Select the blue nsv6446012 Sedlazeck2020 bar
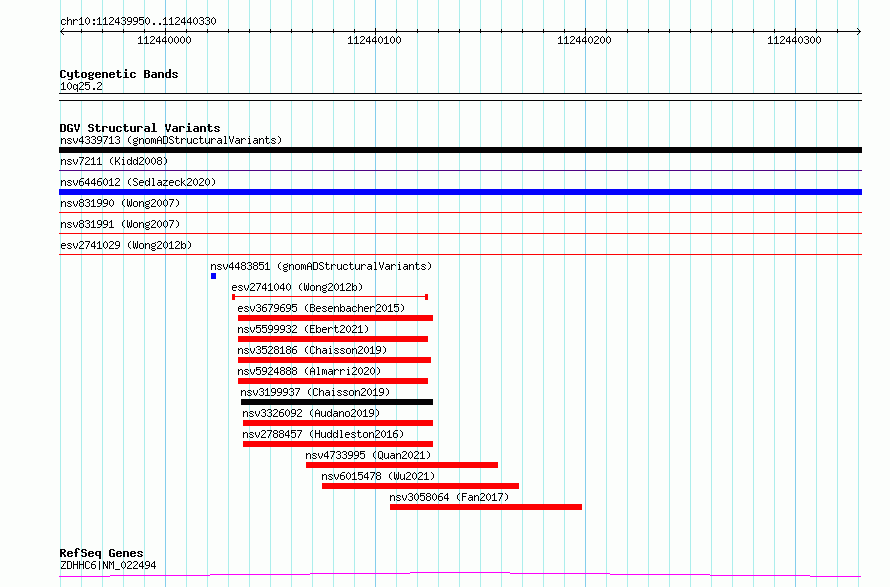This screenshot has width=890, height=587. [460, 192]
